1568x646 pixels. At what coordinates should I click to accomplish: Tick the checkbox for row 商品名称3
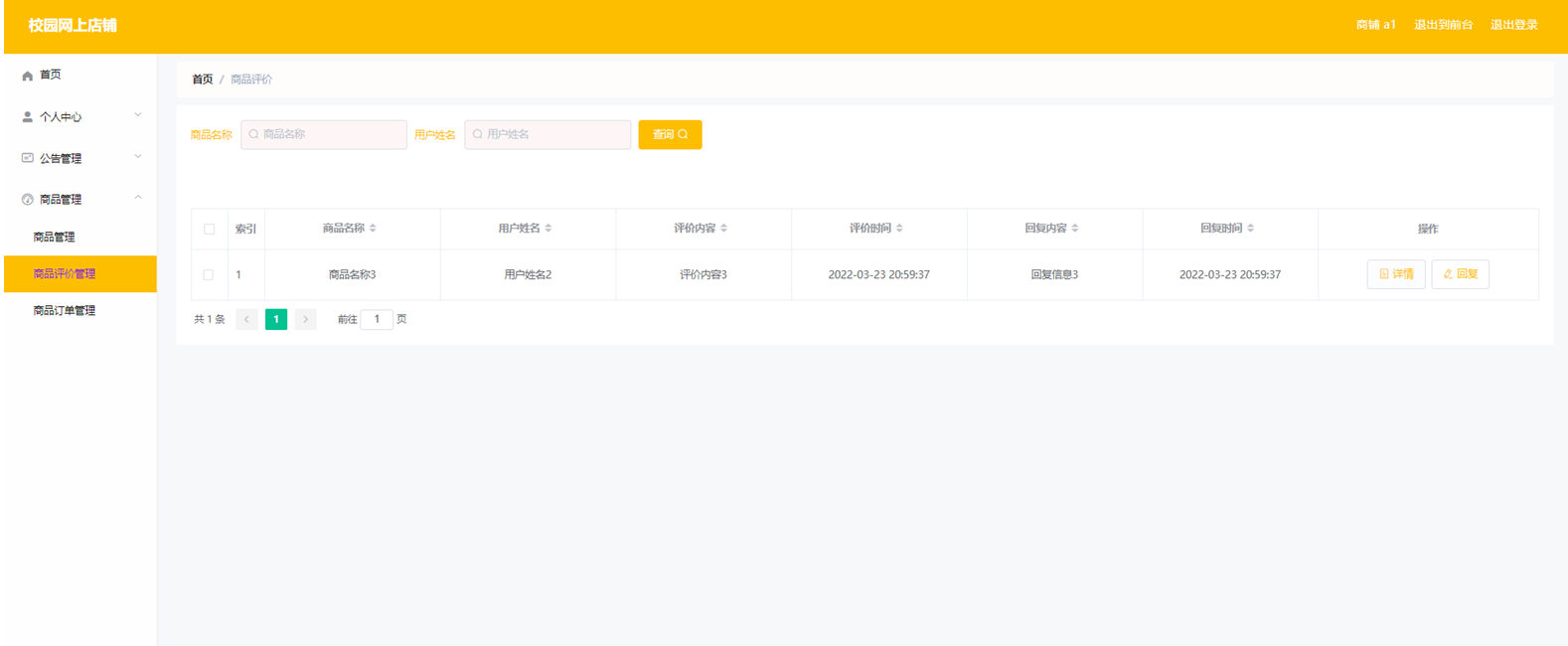point(208,274)
